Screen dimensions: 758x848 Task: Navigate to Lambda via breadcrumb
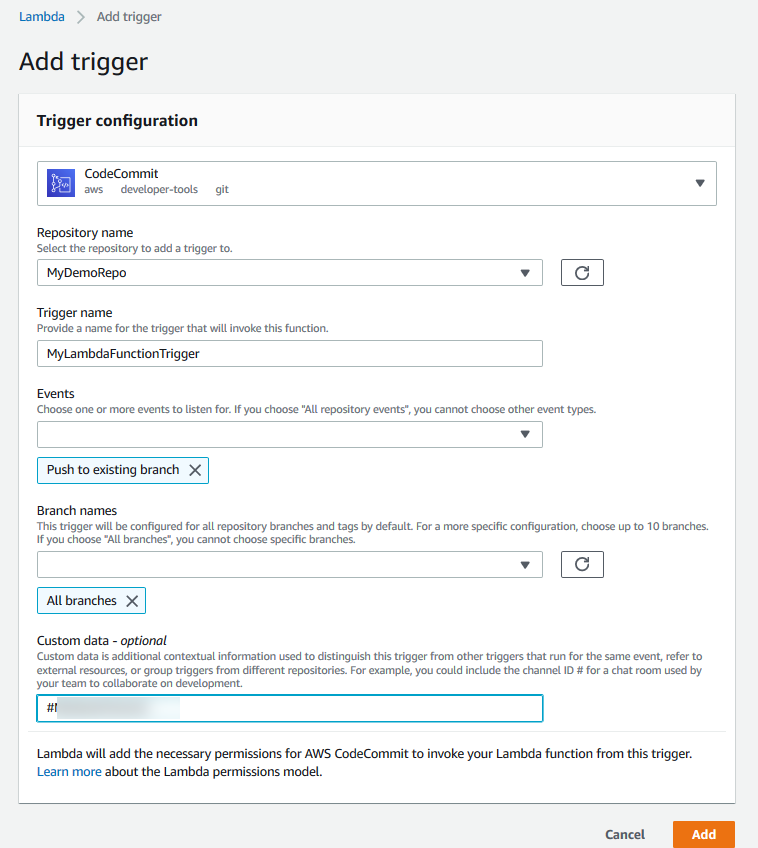41,16
